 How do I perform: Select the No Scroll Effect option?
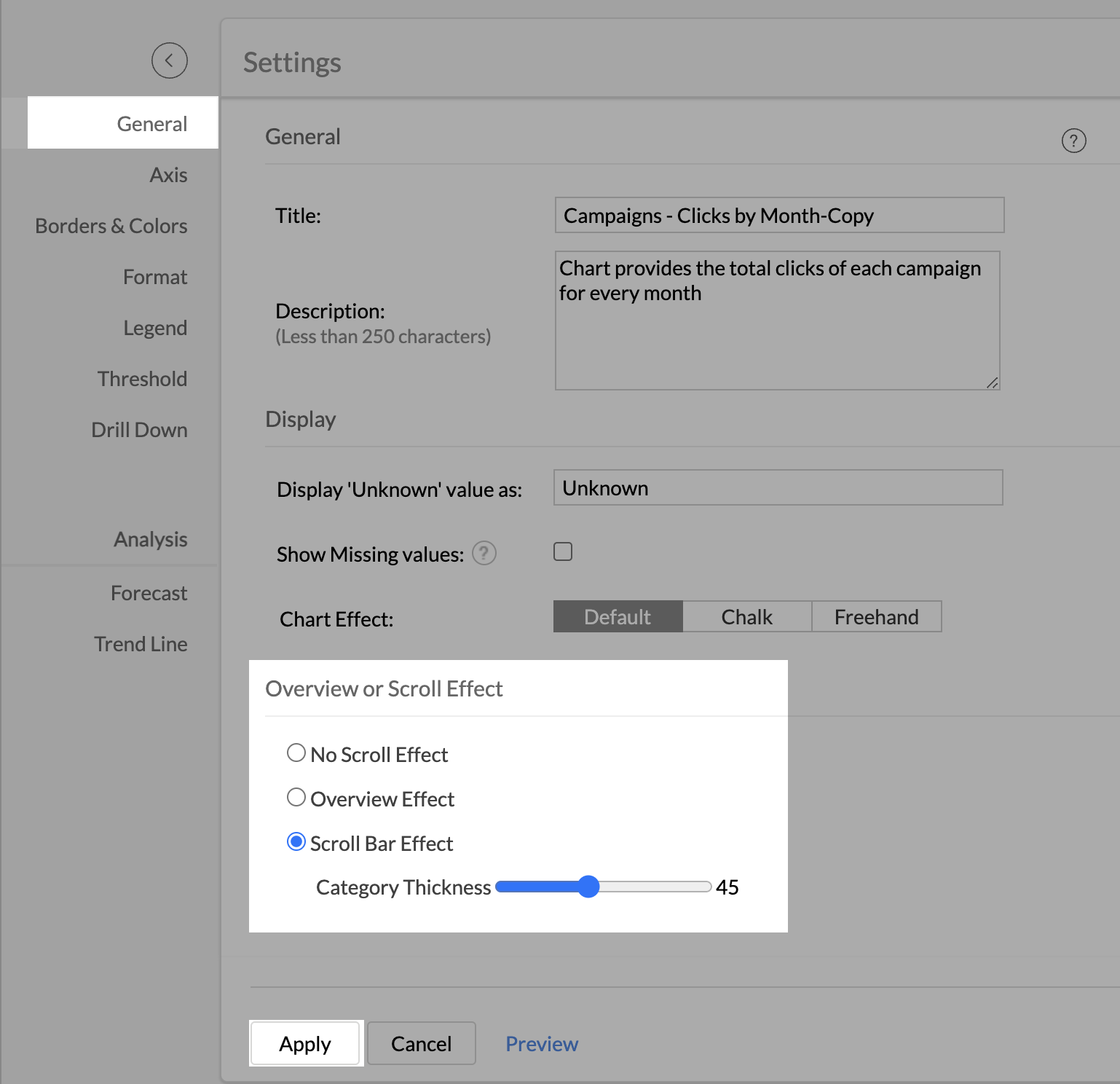296,753
